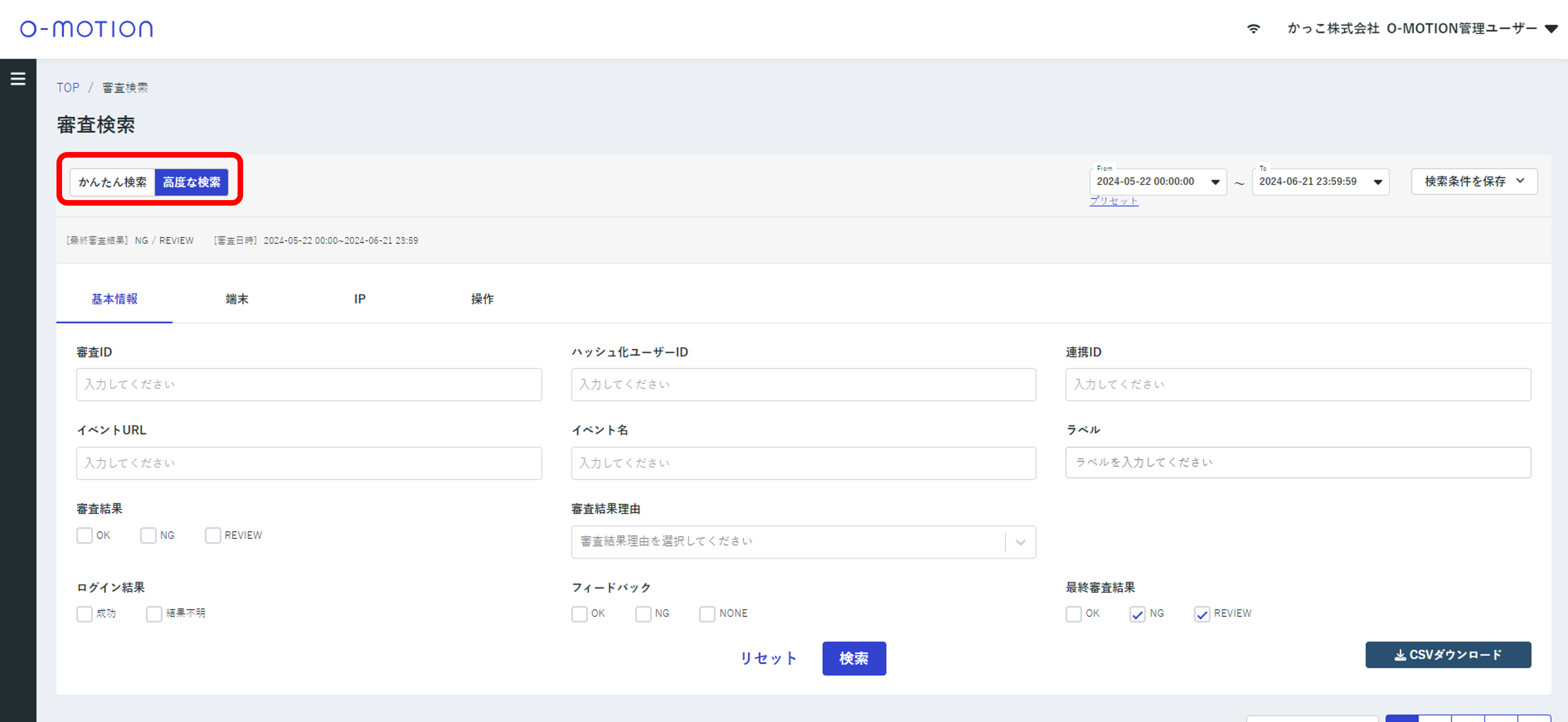The image size is (1568, 722).
Task: Switch to the 端末 tab
Action: click(237, 298)
